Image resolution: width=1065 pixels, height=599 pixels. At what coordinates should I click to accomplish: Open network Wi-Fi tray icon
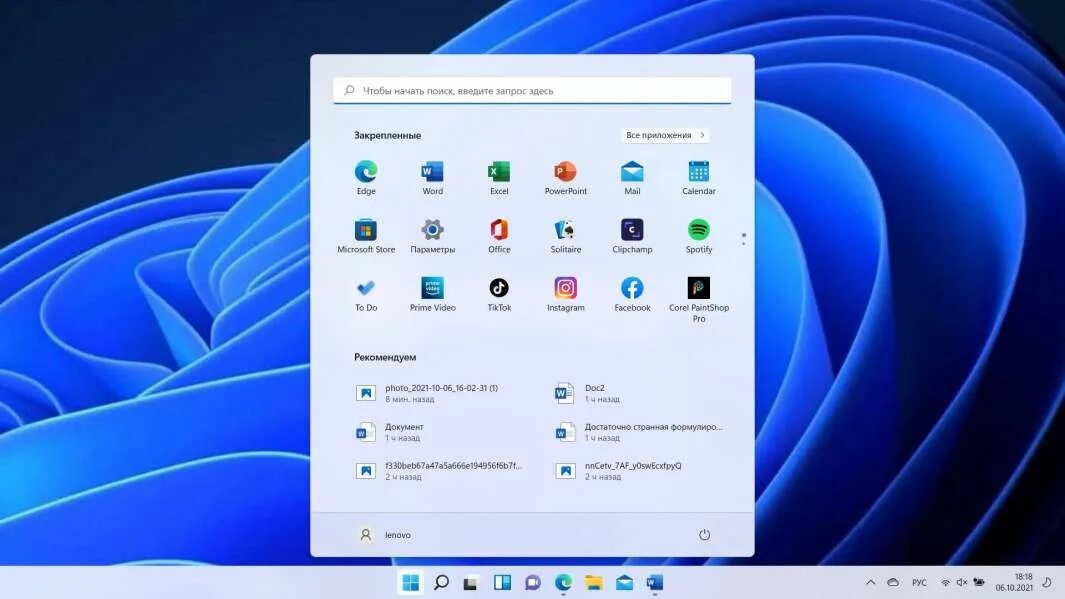945,583
